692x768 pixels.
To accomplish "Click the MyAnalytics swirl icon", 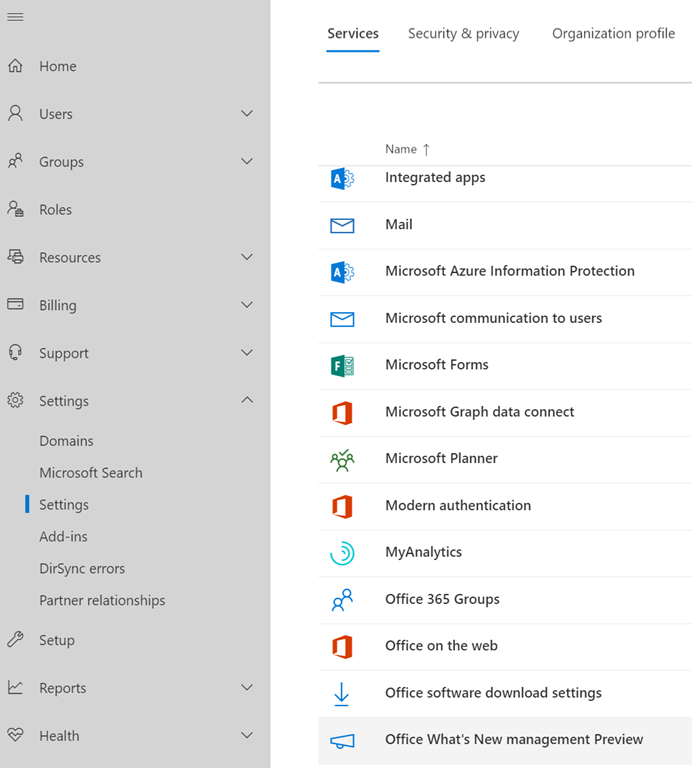I will [342, 552].
